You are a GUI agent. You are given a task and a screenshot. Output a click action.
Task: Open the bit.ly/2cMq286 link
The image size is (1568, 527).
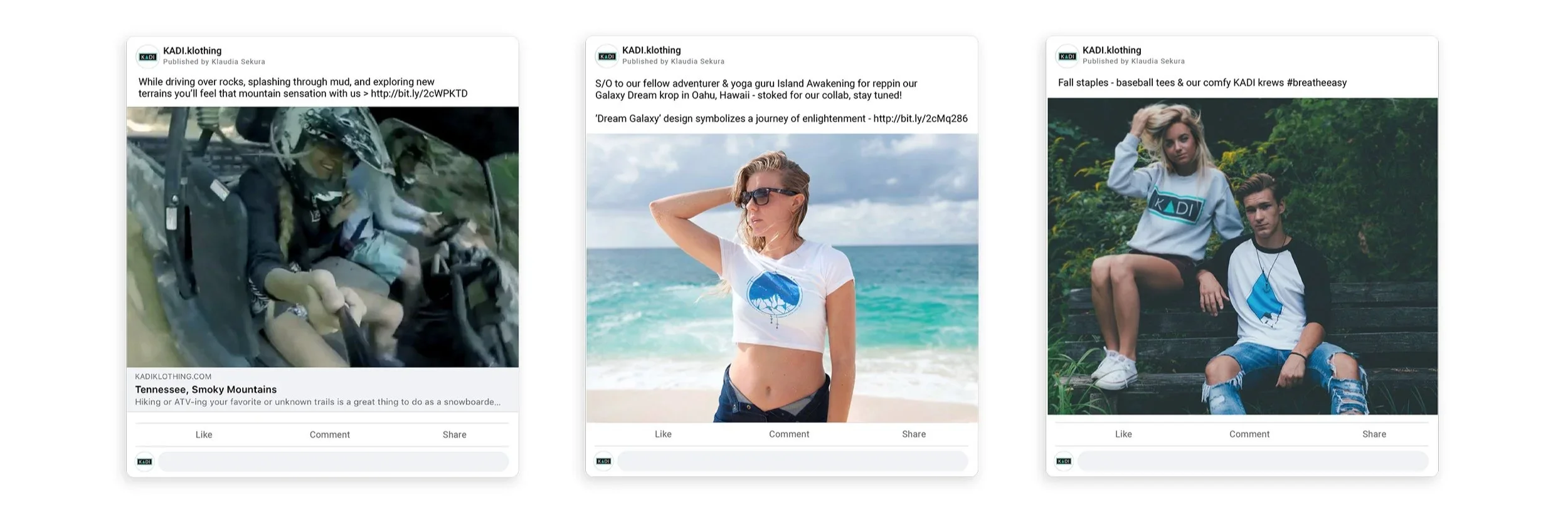[920, 118]
